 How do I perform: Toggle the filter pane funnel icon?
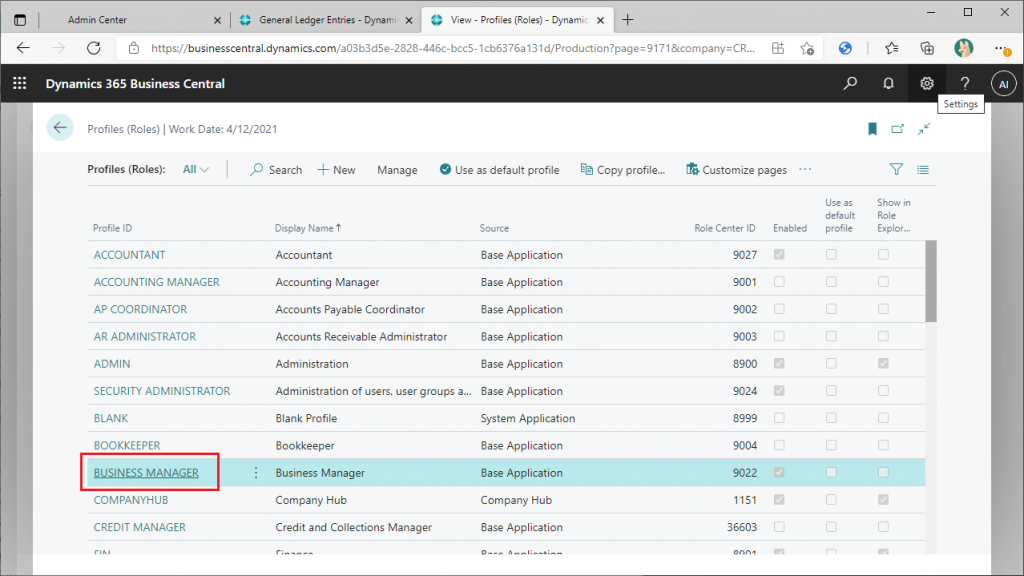click(x=896, y=169)
